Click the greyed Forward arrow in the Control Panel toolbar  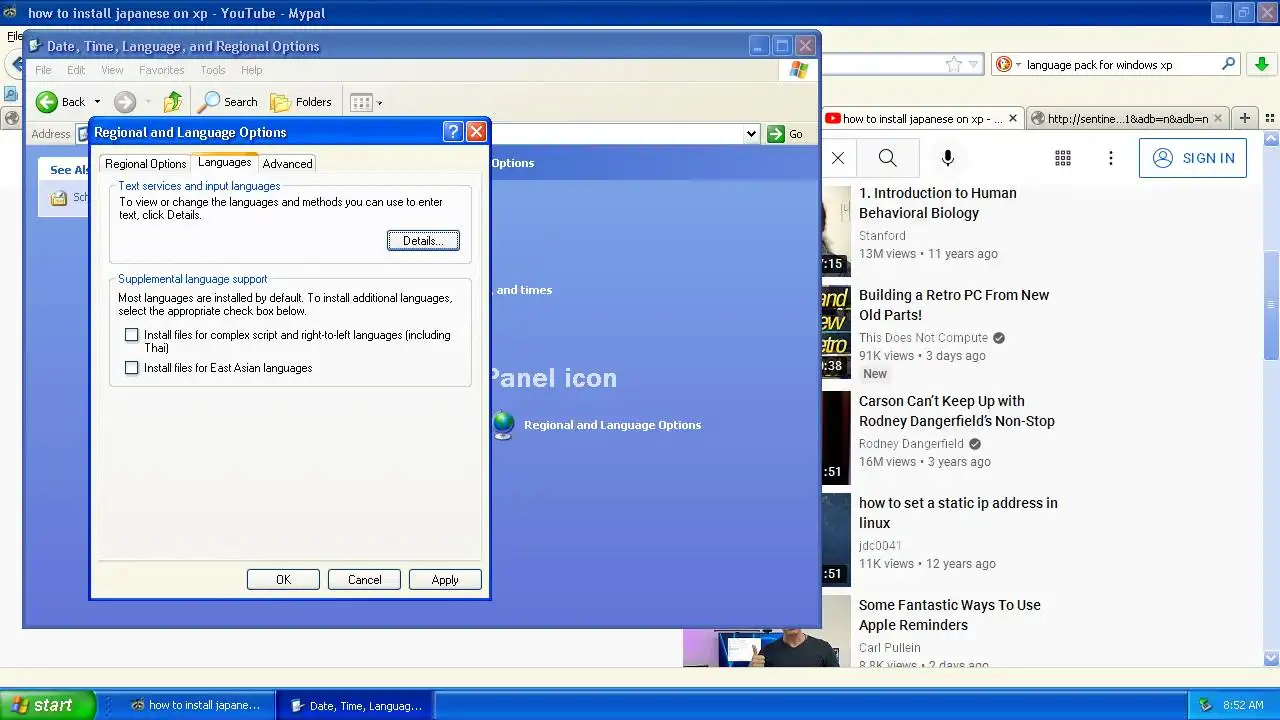pos(125,102)
